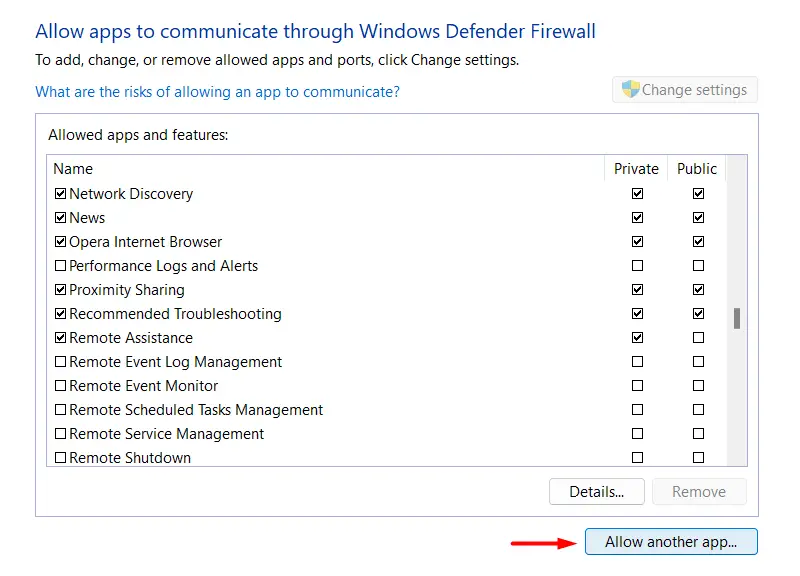
Task: Enable Performance Logs and Alerts checkbox
Action: click(61, 266)
